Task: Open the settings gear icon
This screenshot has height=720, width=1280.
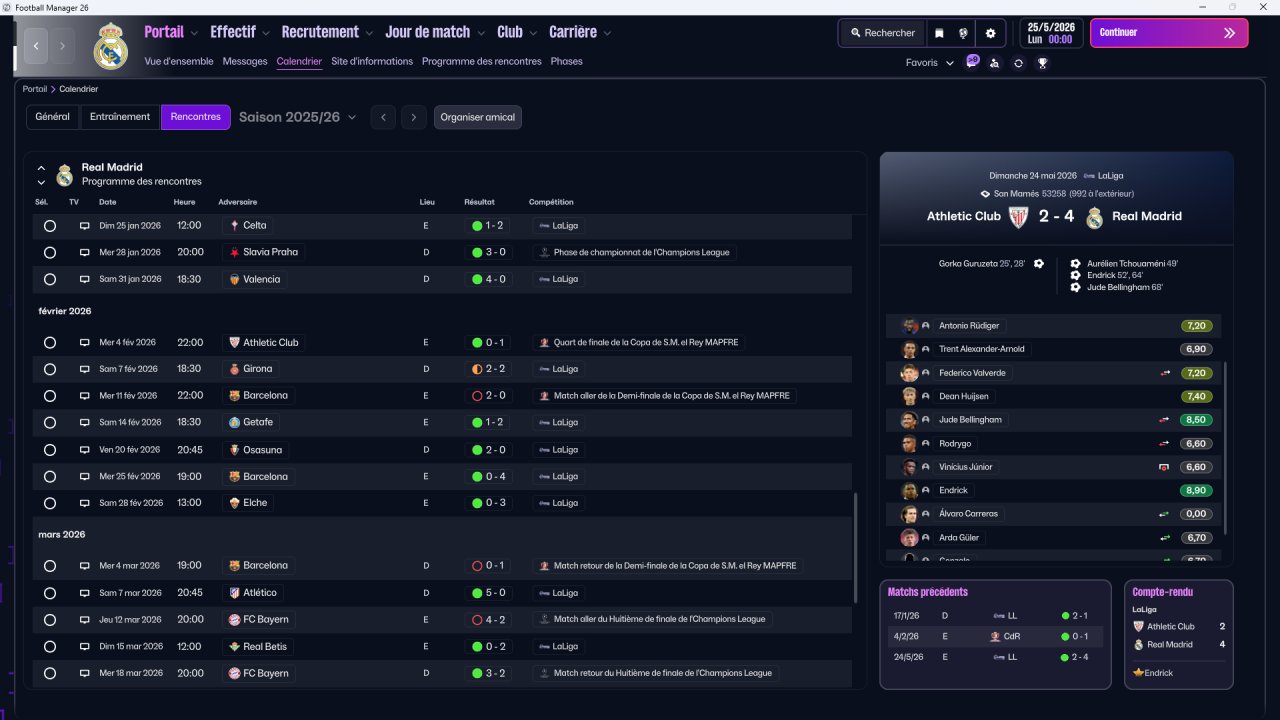Action: point(990,33)
